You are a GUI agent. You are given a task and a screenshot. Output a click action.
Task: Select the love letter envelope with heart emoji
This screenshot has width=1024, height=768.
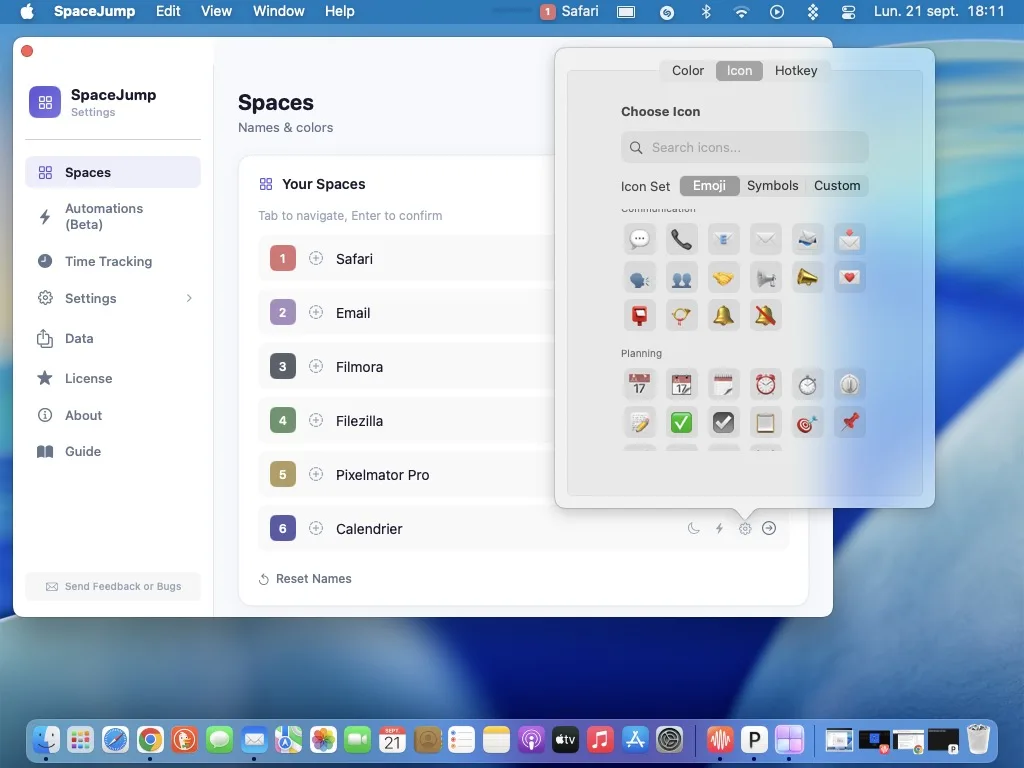tap(849, 278)
